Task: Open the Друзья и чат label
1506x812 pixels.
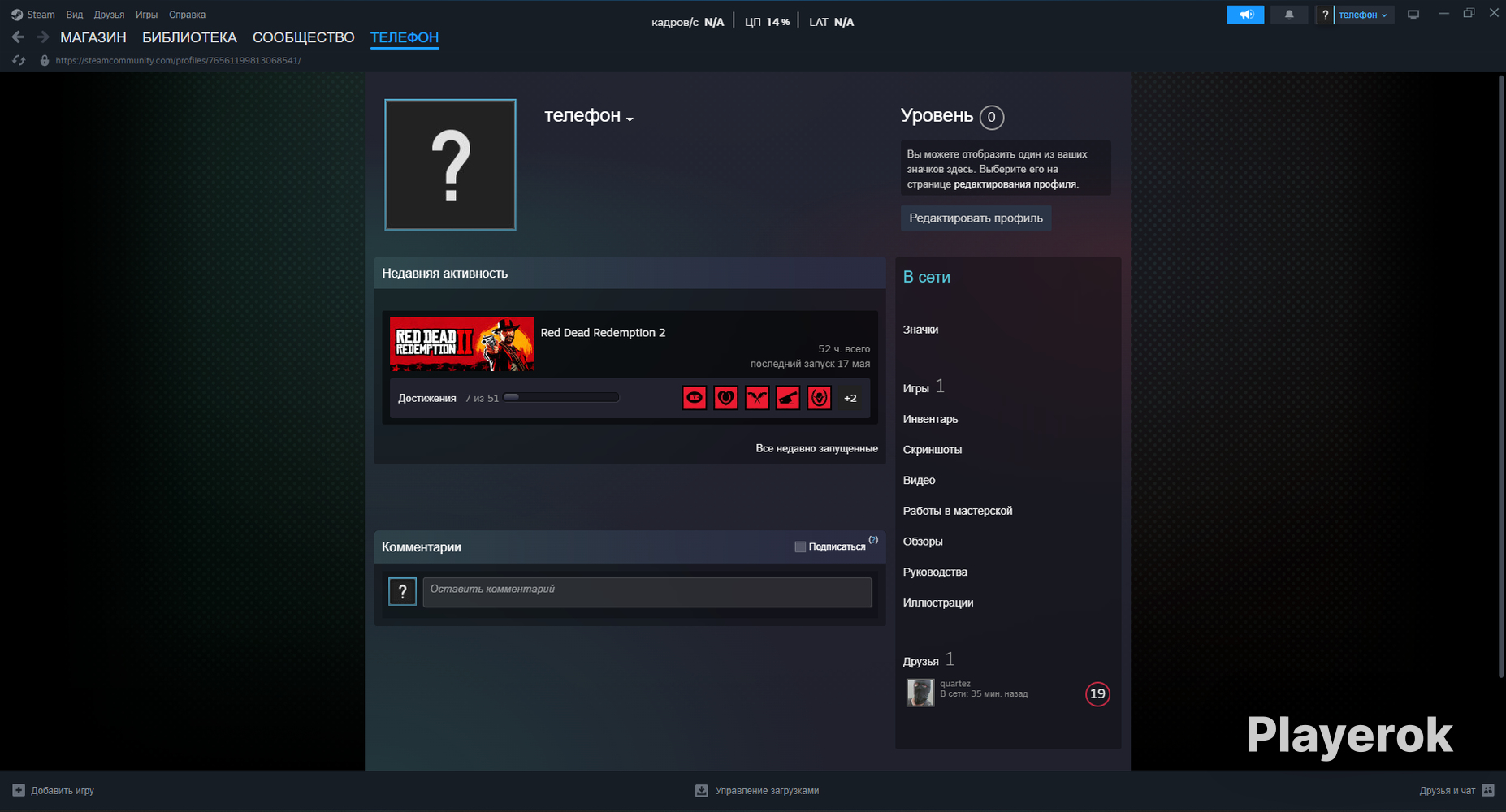Action: (x=1447, y=790)
